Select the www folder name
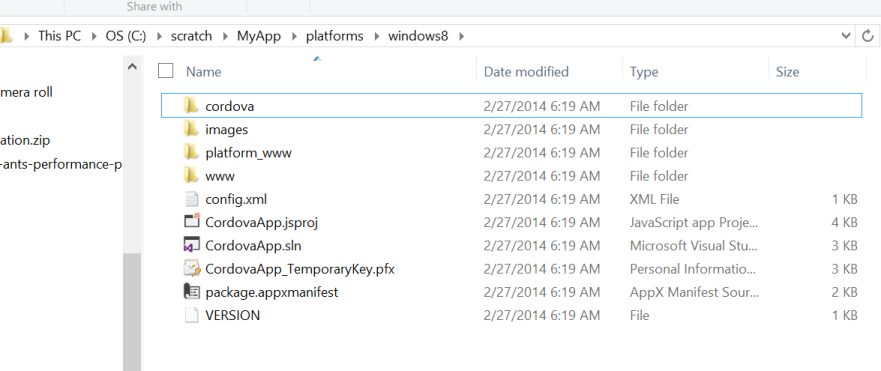Viewport: 881px width, 371px height. [220, 176]
